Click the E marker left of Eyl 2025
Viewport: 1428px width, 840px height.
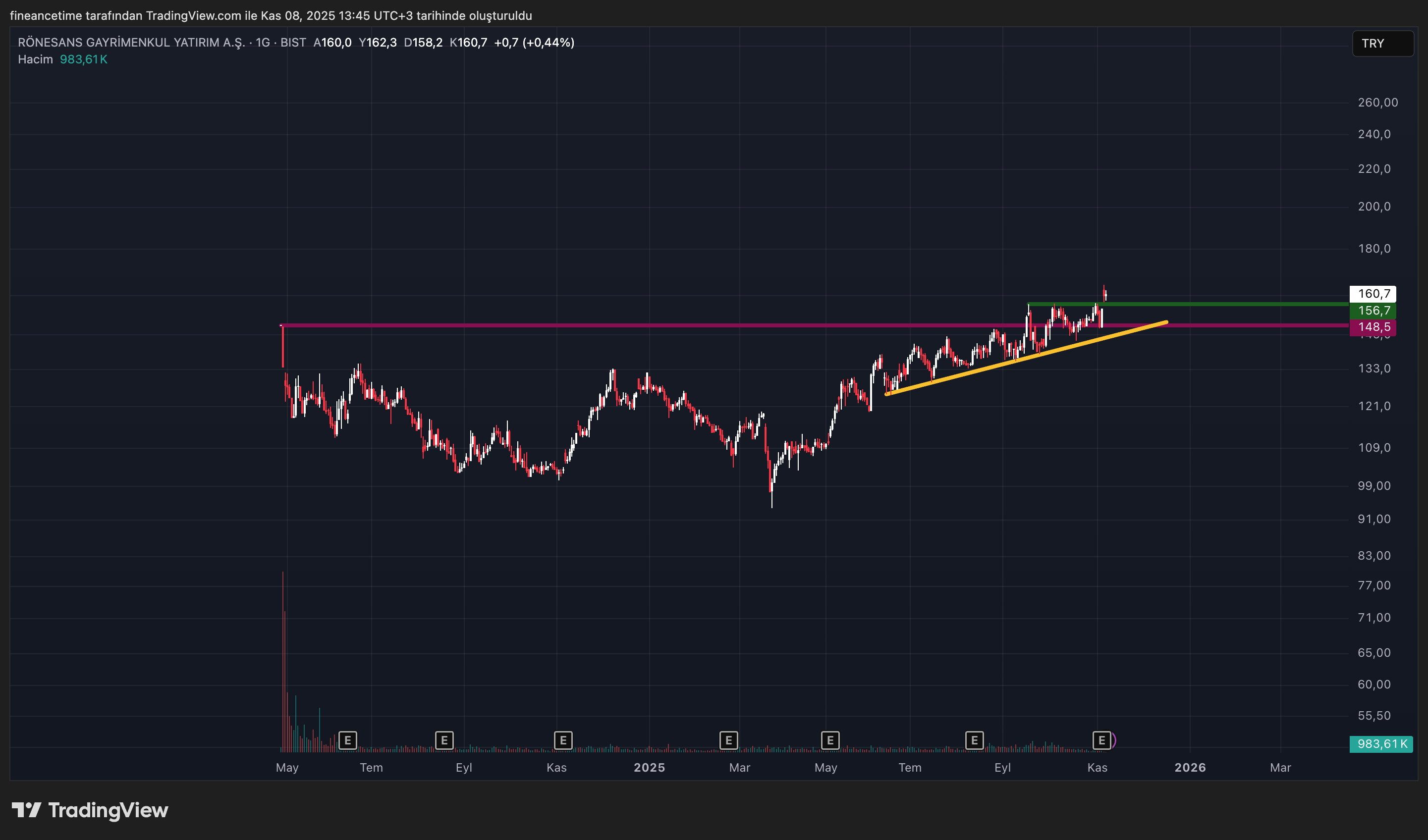(x=974, y=740)
